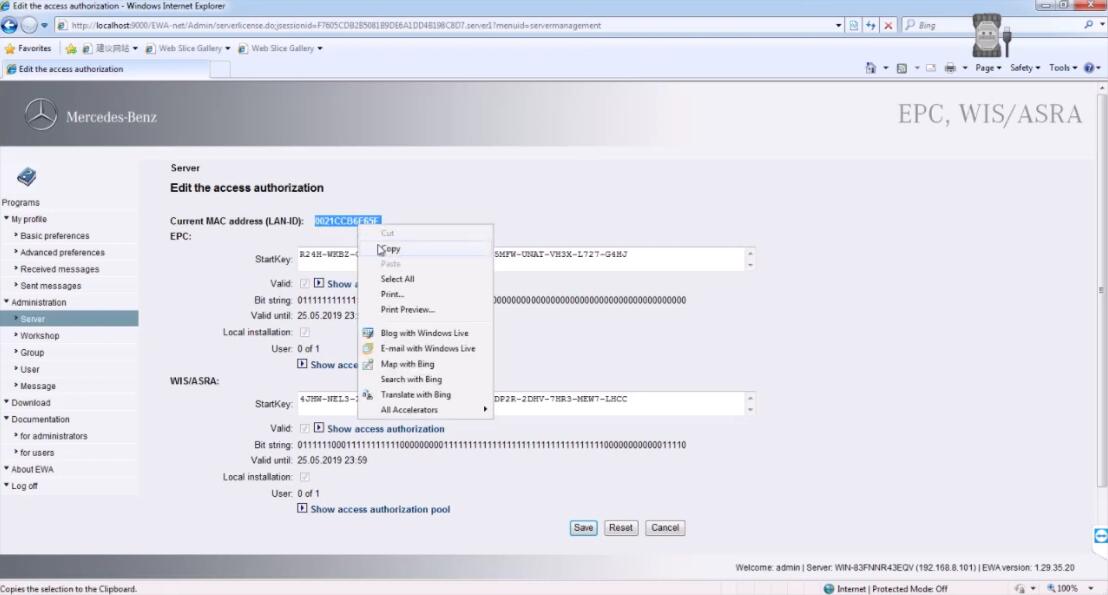
Task: Click the Reset button
Action: (x=620, y=528)
